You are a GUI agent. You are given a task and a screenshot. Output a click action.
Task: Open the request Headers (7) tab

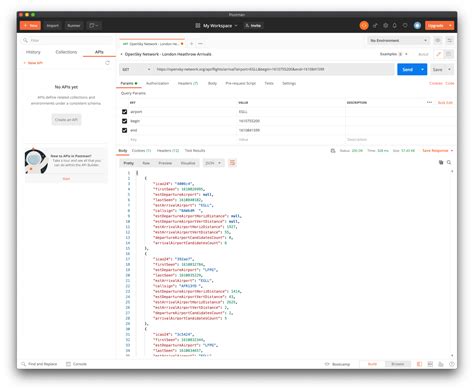[188, 83]
